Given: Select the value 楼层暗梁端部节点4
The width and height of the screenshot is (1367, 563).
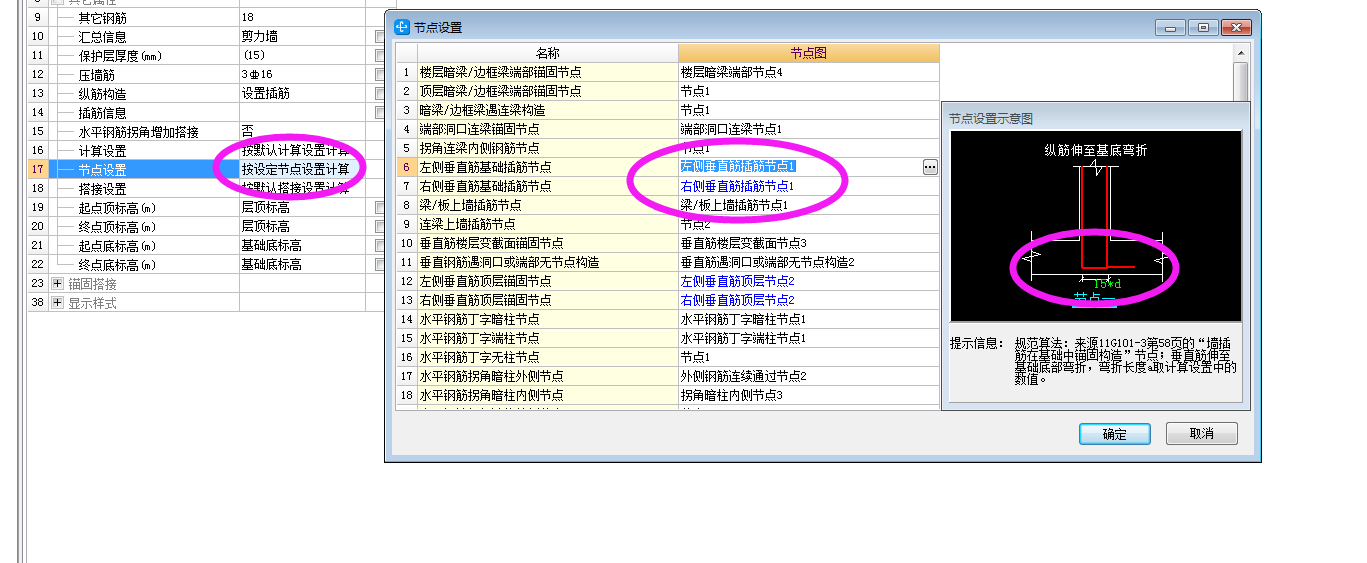Looking at the screenshot, I should tap(732, 72).
